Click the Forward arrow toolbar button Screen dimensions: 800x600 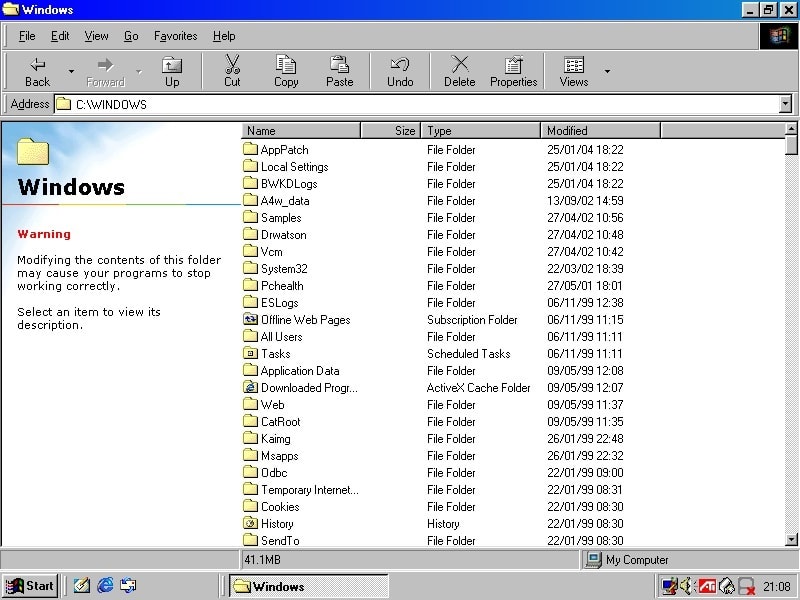[105, 71]
